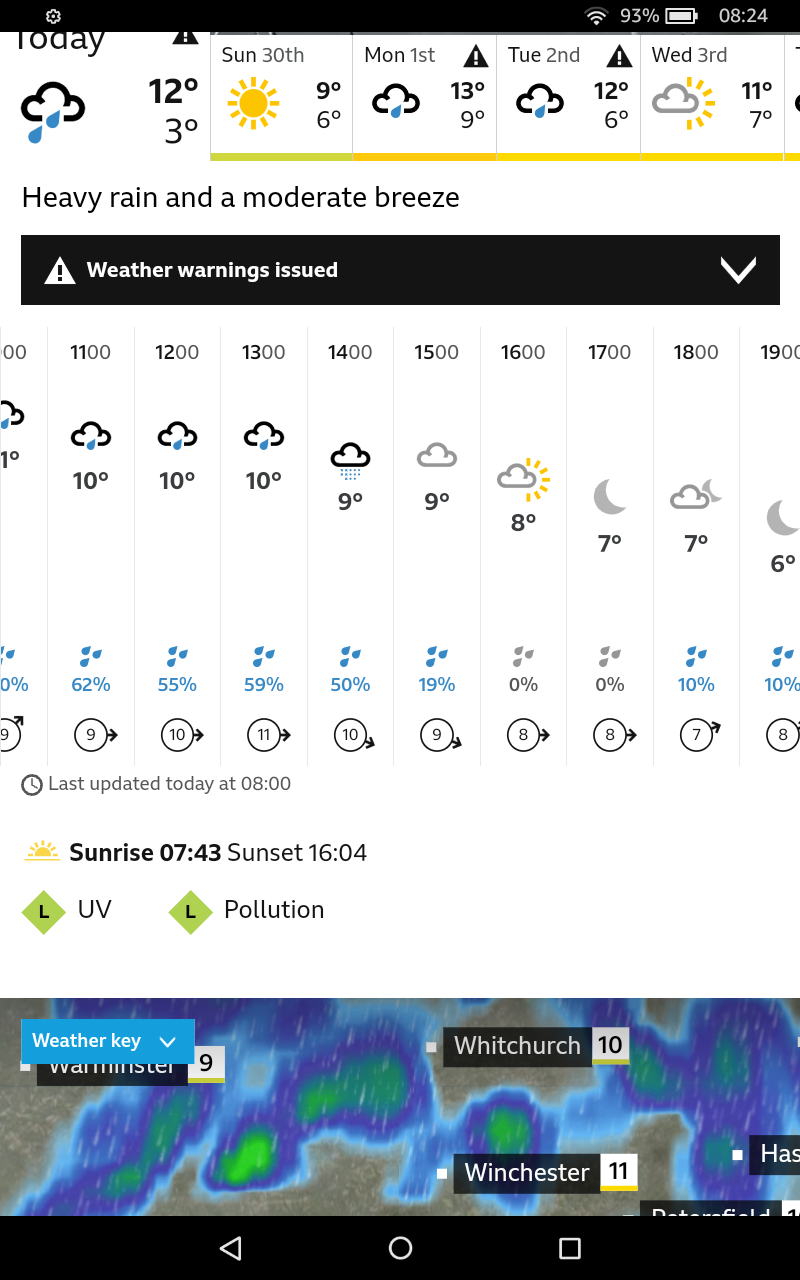
Task: Switch to the Tue 2nd forecast tab
Action: point(568,95)
